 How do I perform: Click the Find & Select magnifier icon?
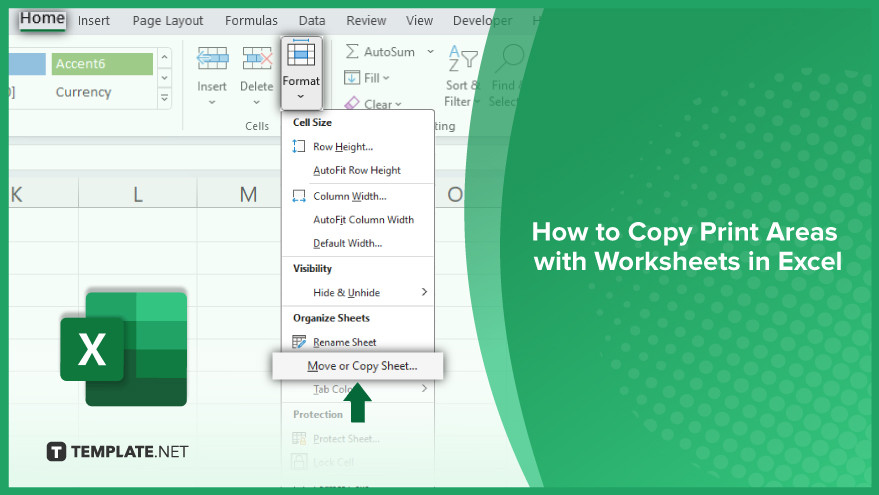[510, 58]
